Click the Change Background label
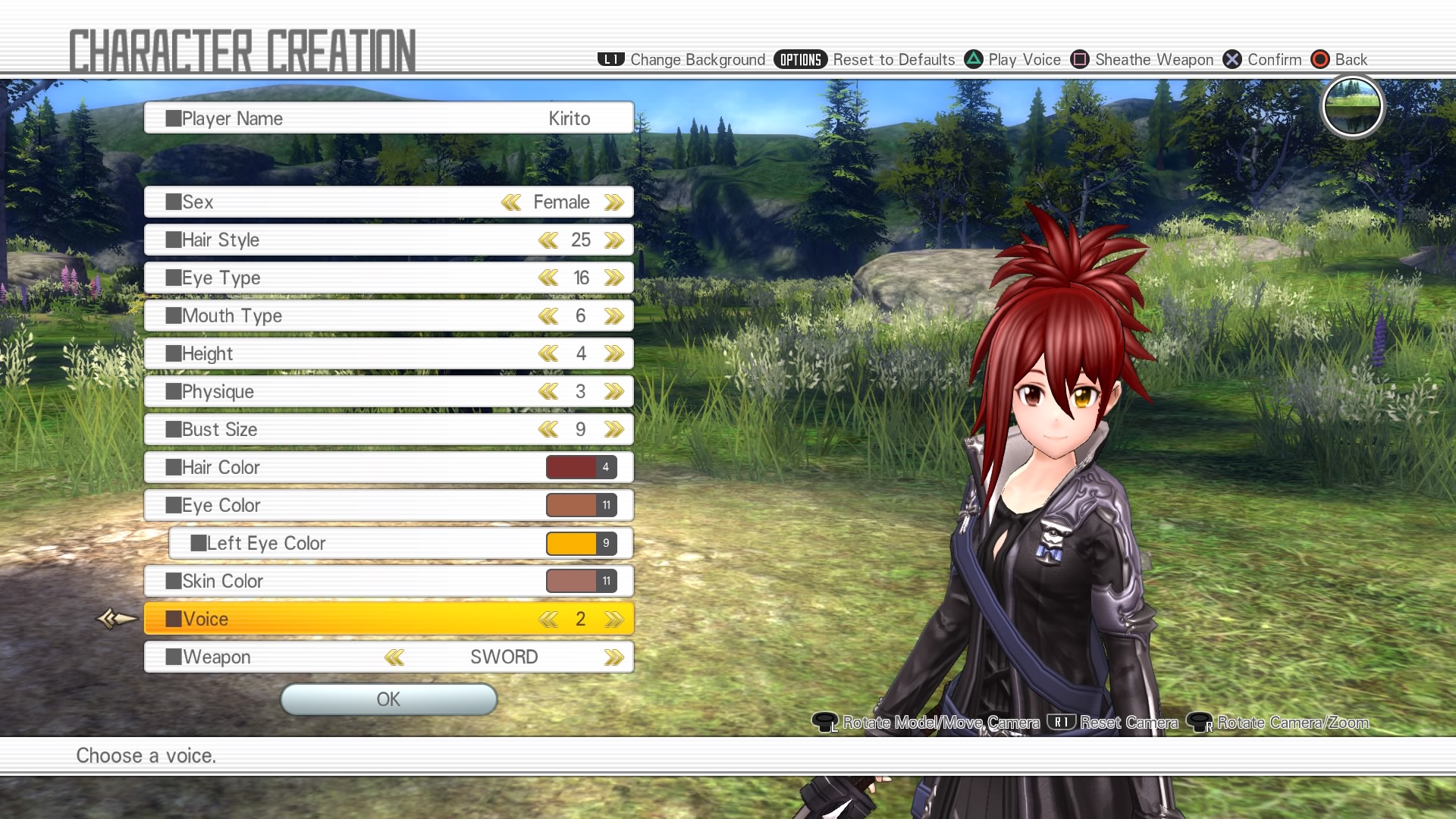Viewport: 1456px width, 819px height. 698,59
